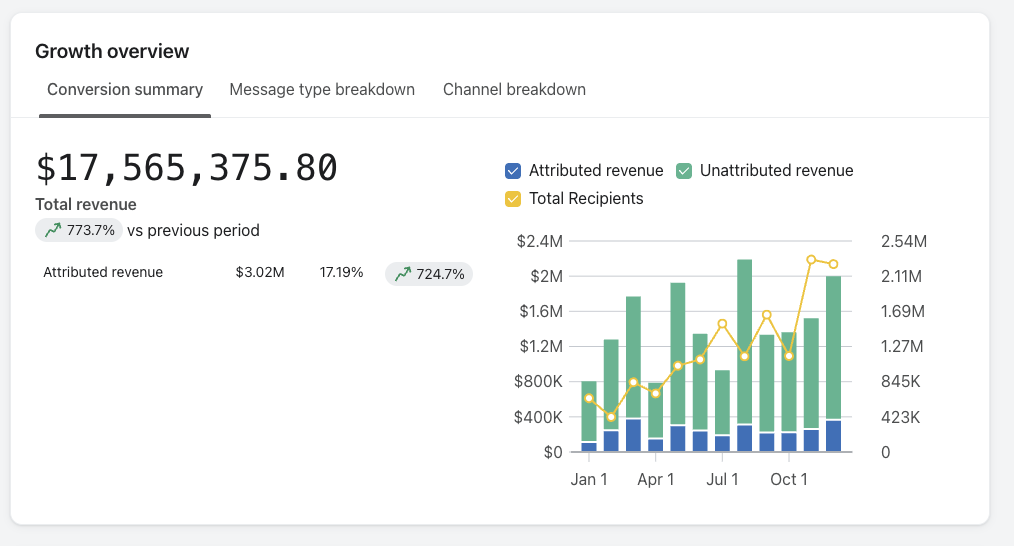
Task: Click the vs previous period text
Action: pyautogui.click(x=193, y=230)
